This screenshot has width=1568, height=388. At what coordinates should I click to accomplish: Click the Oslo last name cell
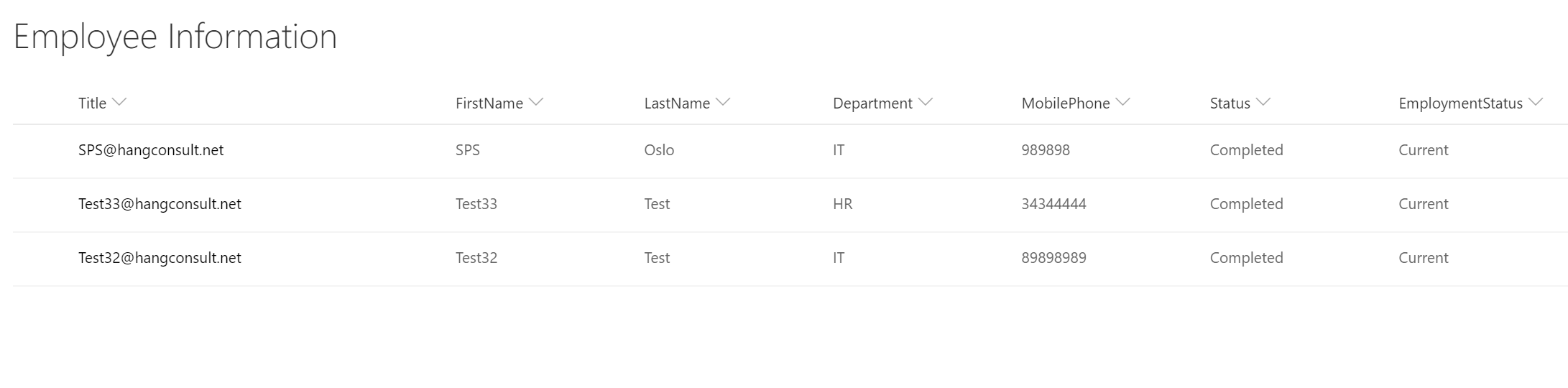tap(659, 150)
